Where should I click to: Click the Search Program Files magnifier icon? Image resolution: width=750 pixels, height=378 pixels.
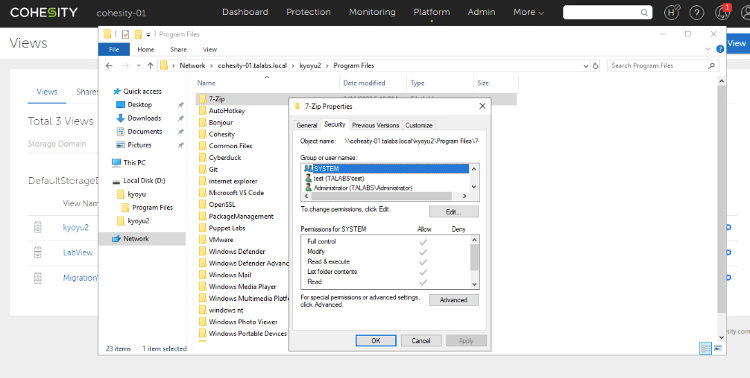(x=711, y=66)
